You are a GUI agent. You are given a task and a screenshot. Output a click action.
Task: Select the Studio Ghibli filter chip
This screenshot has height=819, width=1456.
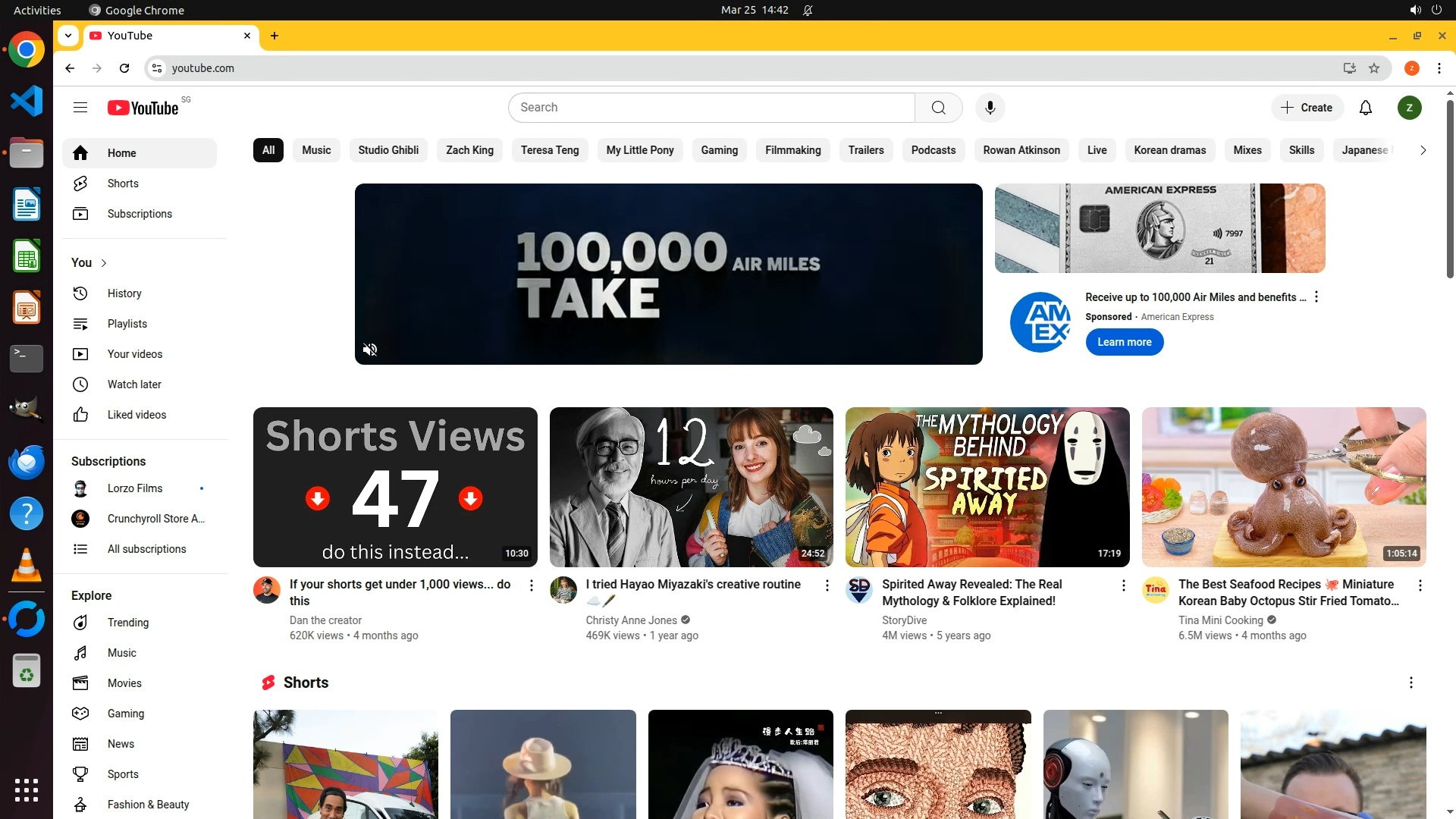[x=388, y=150]
